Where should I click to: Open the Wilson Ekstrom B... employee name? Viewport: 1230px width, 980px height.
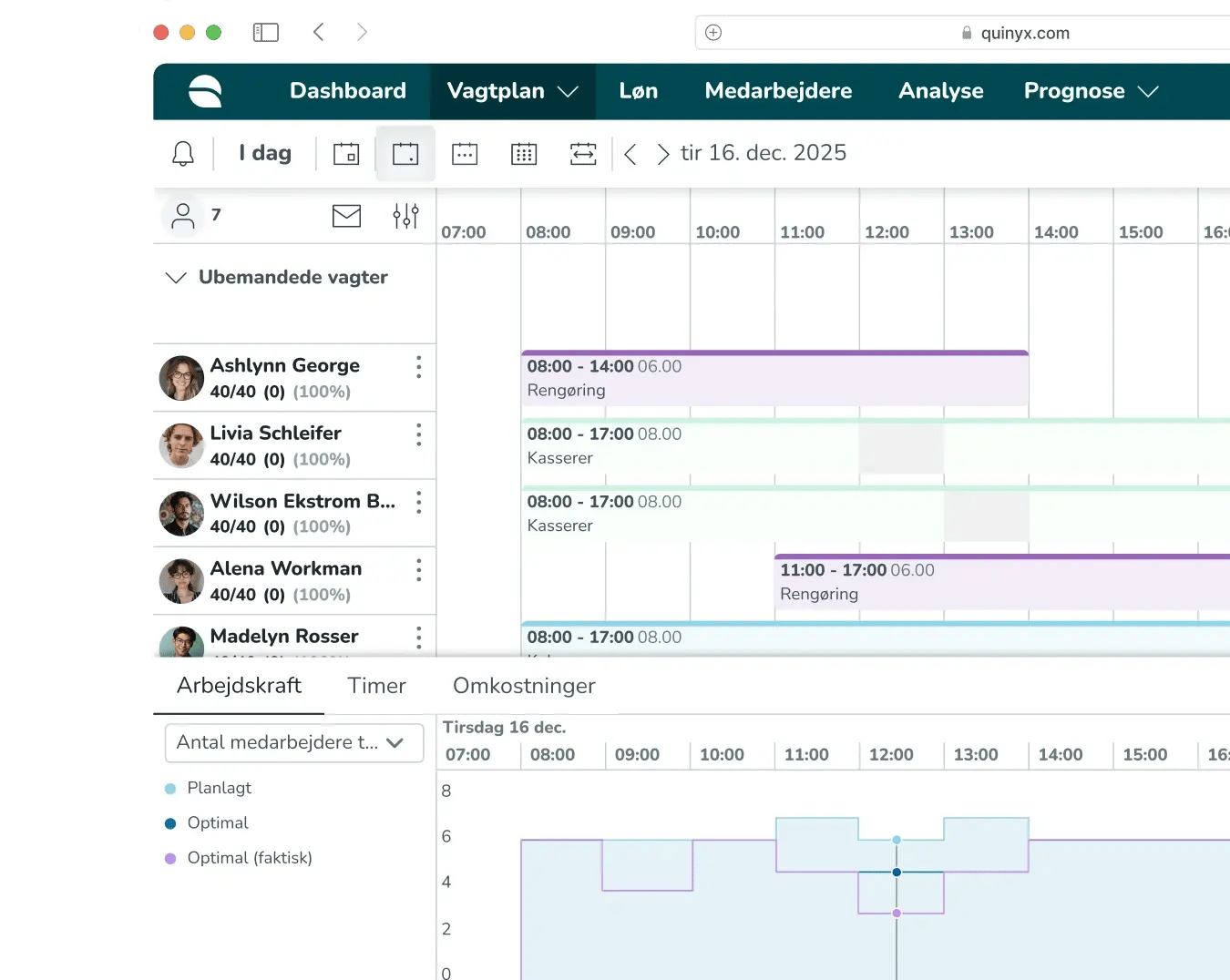(303, 501)
